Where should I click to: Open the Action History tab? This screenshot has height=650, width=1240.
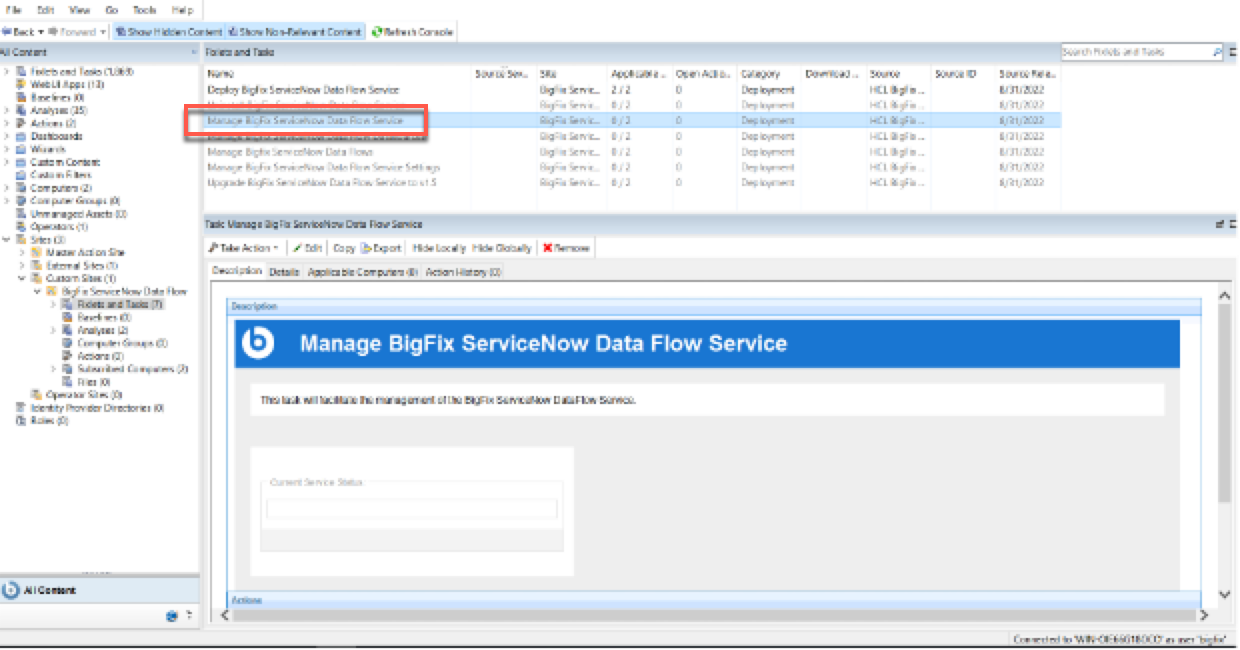tap(464, 272)
